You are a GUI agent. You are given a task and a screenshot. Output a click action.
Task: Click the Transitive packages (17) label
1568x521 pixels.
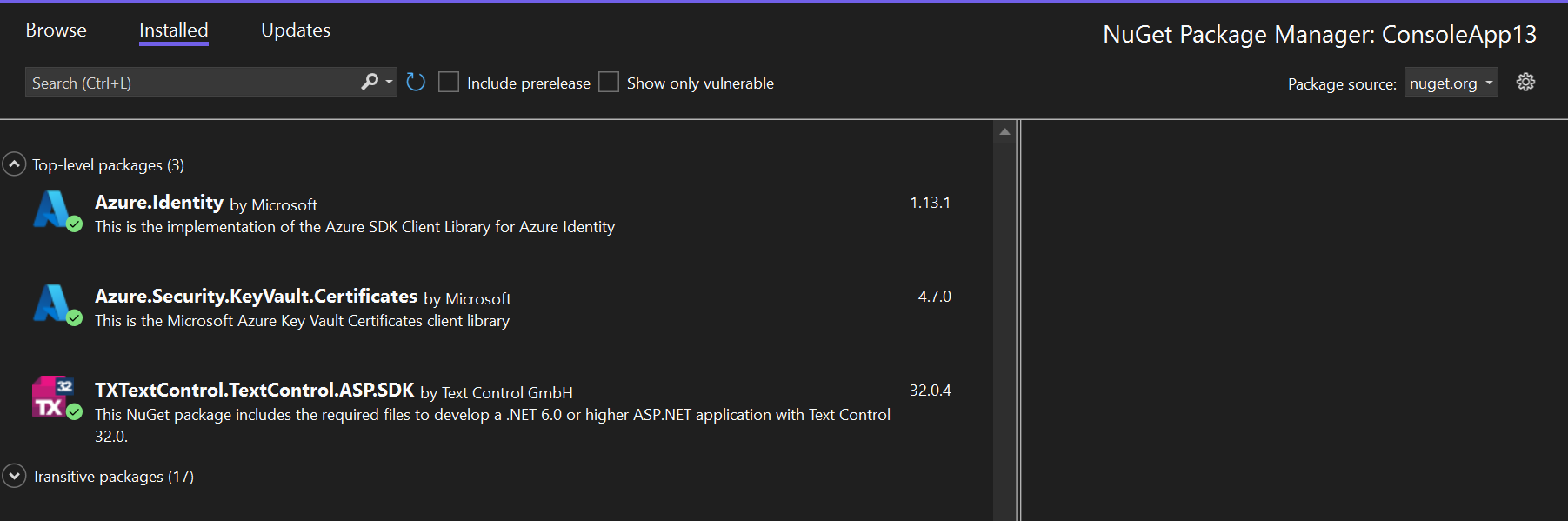coord(113,477)
